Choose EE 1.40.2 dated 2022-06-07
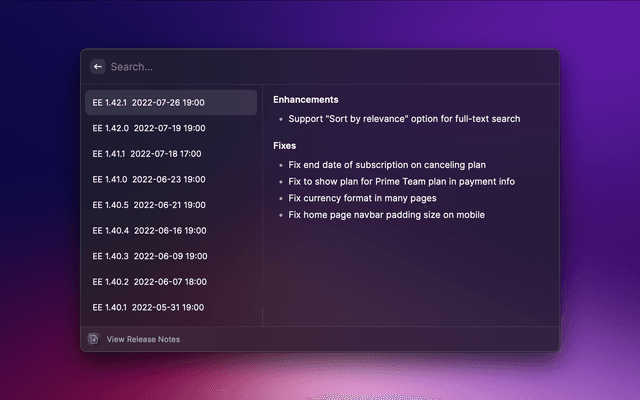640x400 pixels. click(171, 282)
